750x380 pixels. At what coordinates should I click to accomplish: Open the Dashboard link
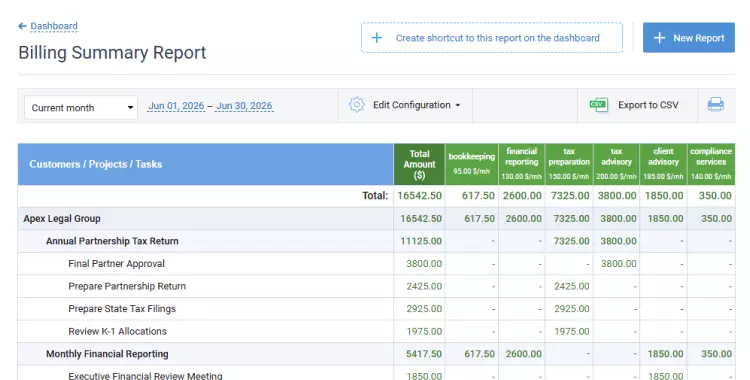tap(54, 26)
